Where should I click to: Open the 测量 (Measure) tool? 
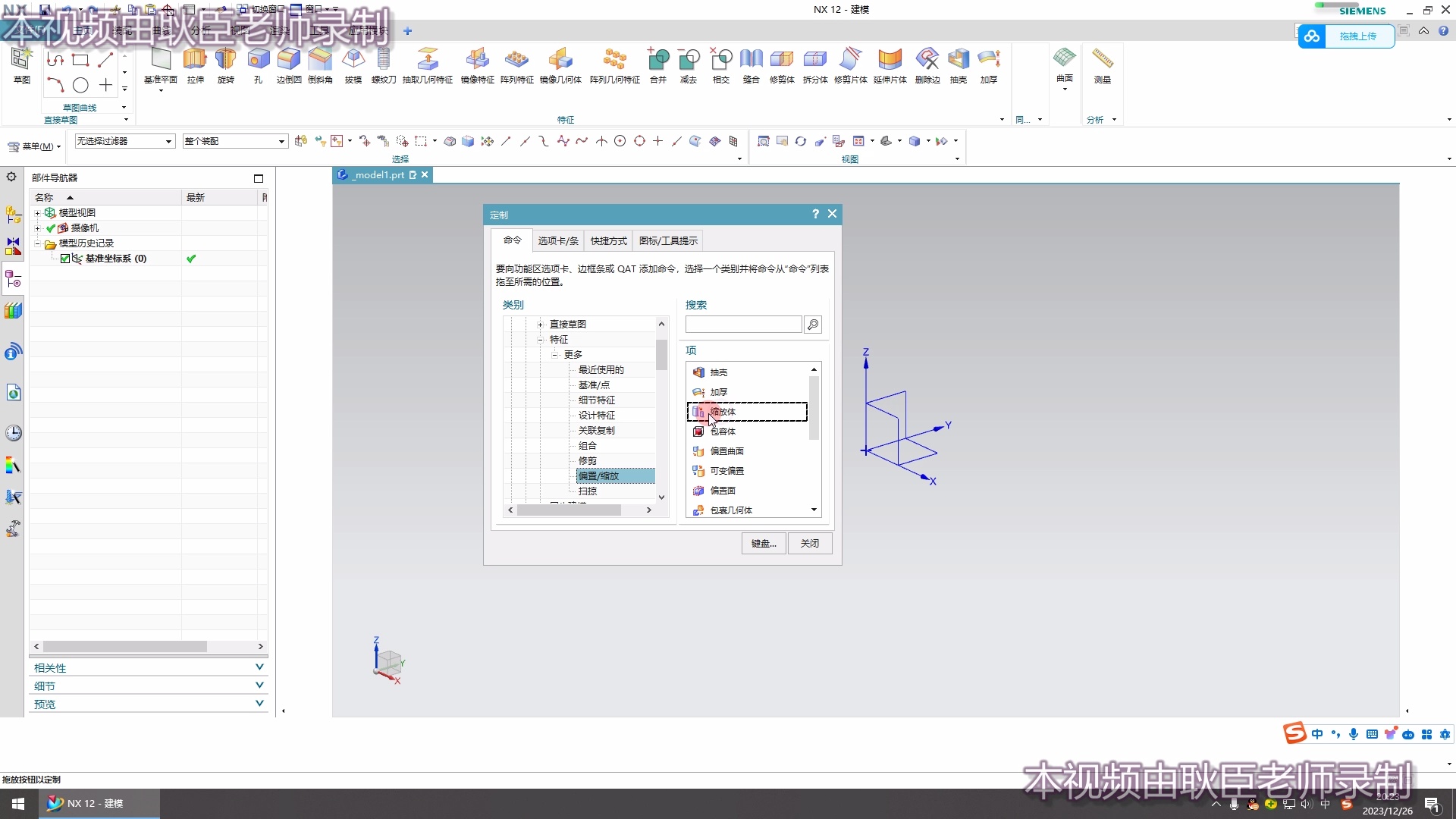[x=1102, y=60]
